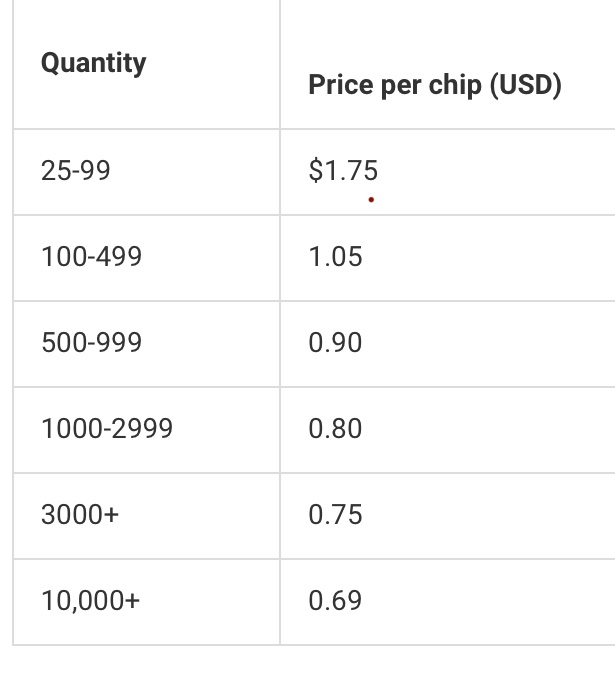Click the word 'USD' in the header
The image size is (615, 678).
coord(525,85)
